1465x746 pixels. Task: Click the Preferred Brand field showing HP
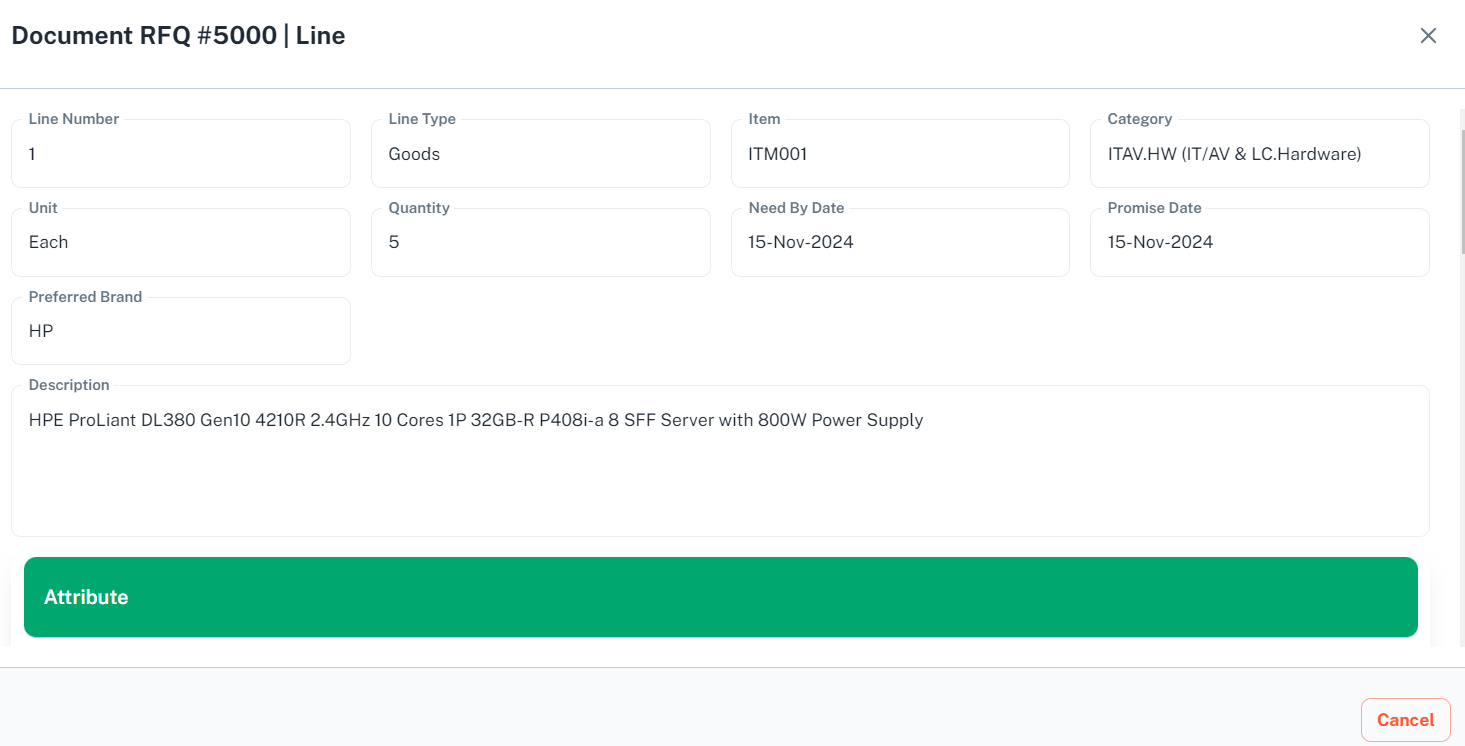pos(180,331)
